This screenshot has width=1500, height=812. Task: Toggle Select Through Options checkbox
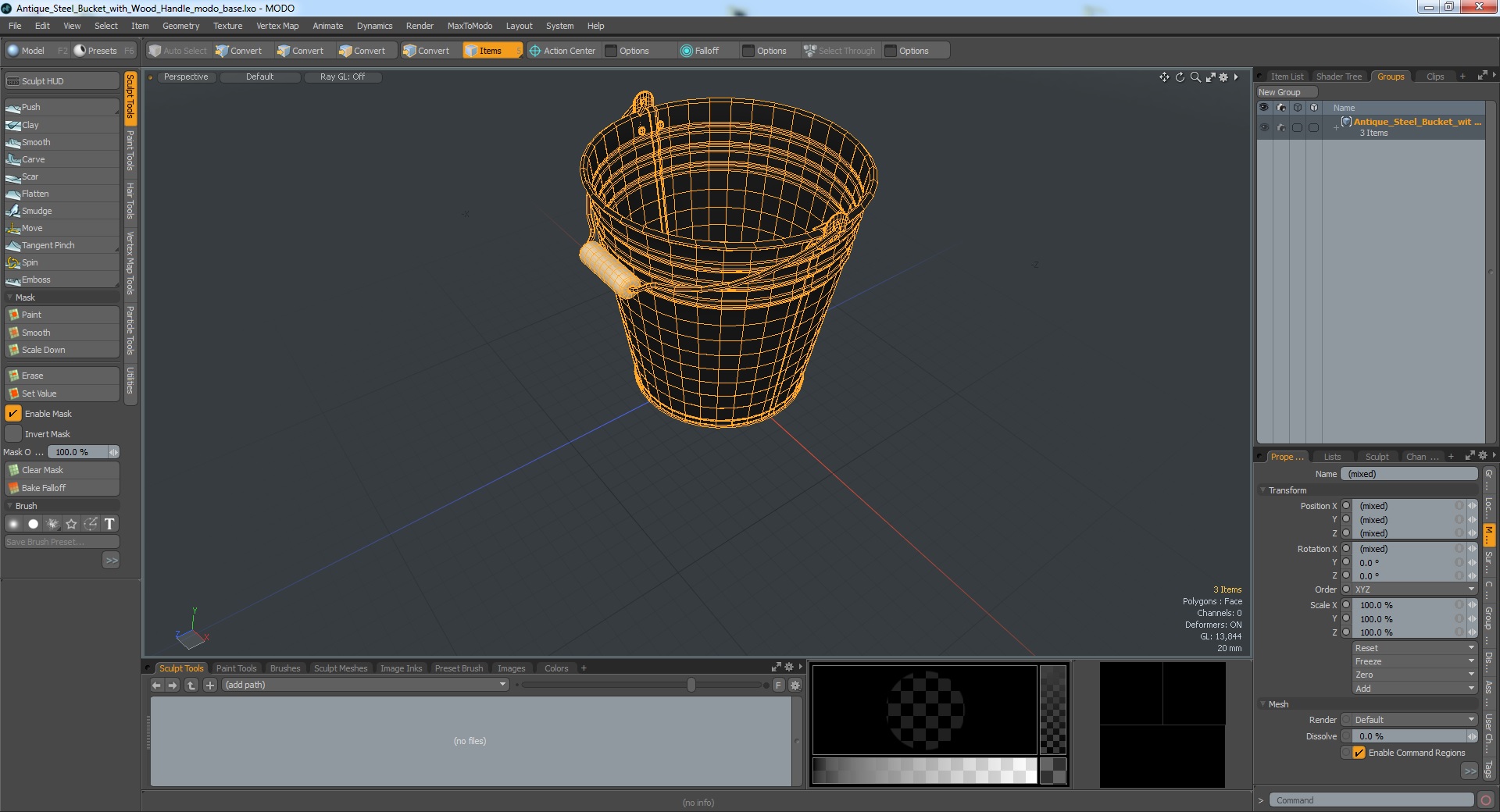click(x=891, y=51)
